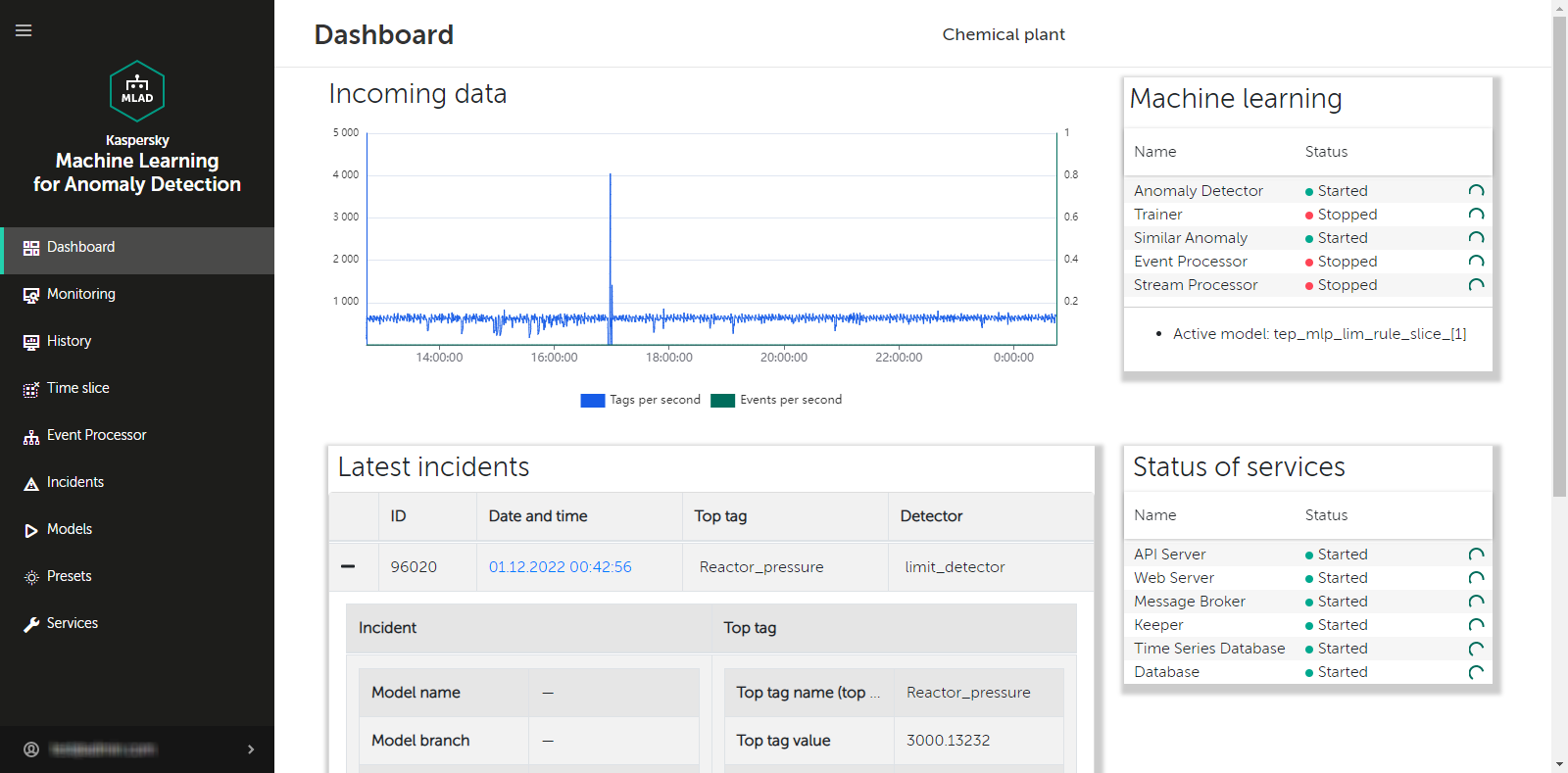Image resolution: width=1568 pixels, height=773 pixels.
Task: Click the Incidents warning triangle icon
Action: click(x=31, y=483)
